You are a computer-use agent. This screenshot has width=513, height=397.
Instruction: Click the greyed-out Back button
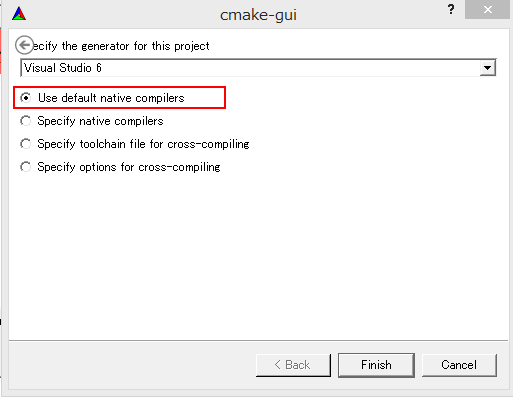click(293, 365)
